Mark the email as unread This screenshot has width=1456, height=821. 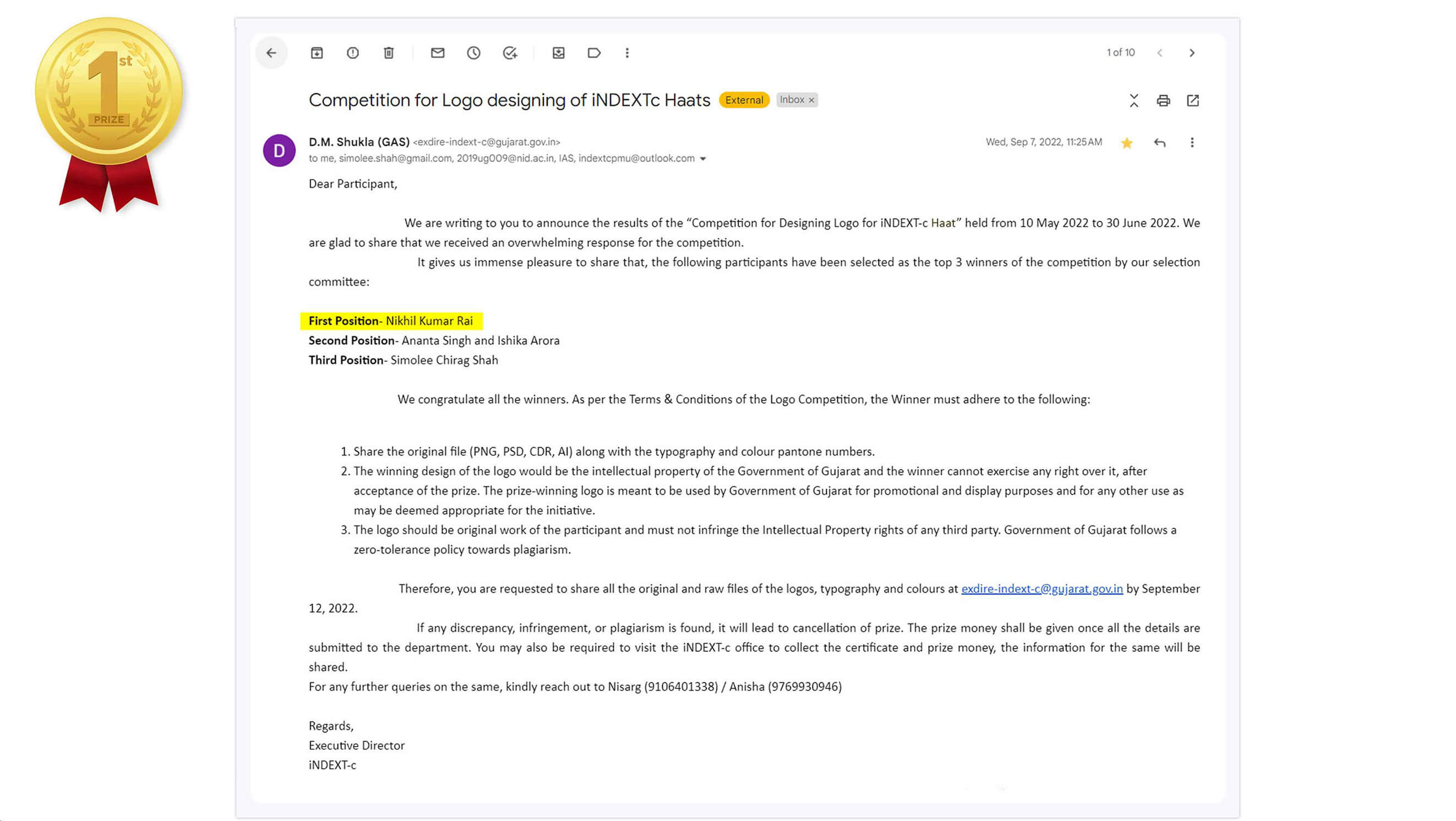pyautogui.click(x=438, y=52)
